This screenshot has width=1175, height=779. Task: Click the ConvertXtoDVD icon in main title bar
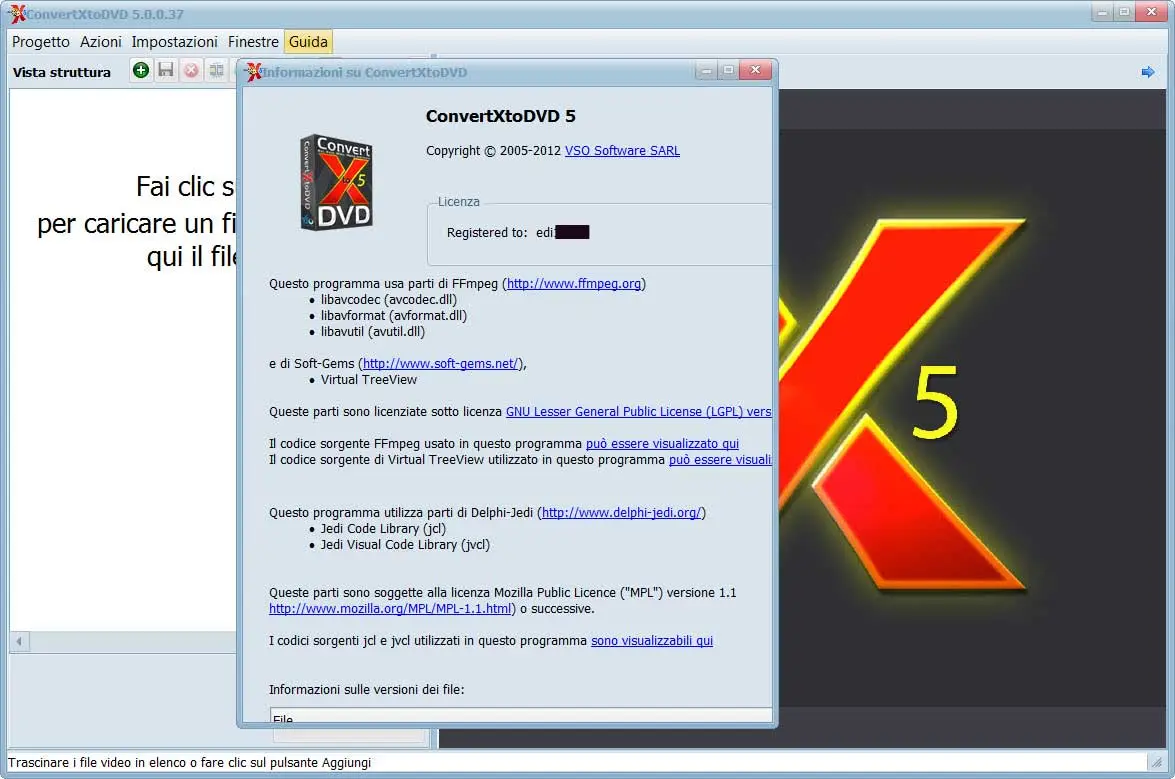16,13
